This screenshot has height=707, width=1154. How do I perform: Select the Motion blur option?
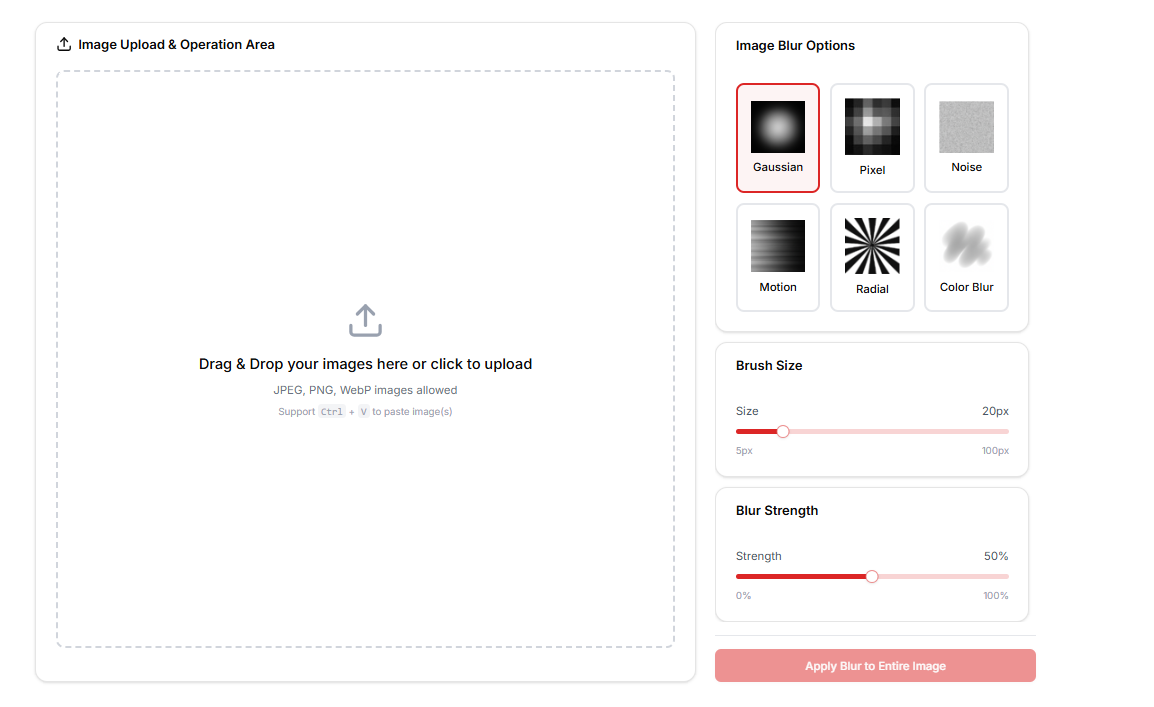pyautogui.click(x=777, y=257)
